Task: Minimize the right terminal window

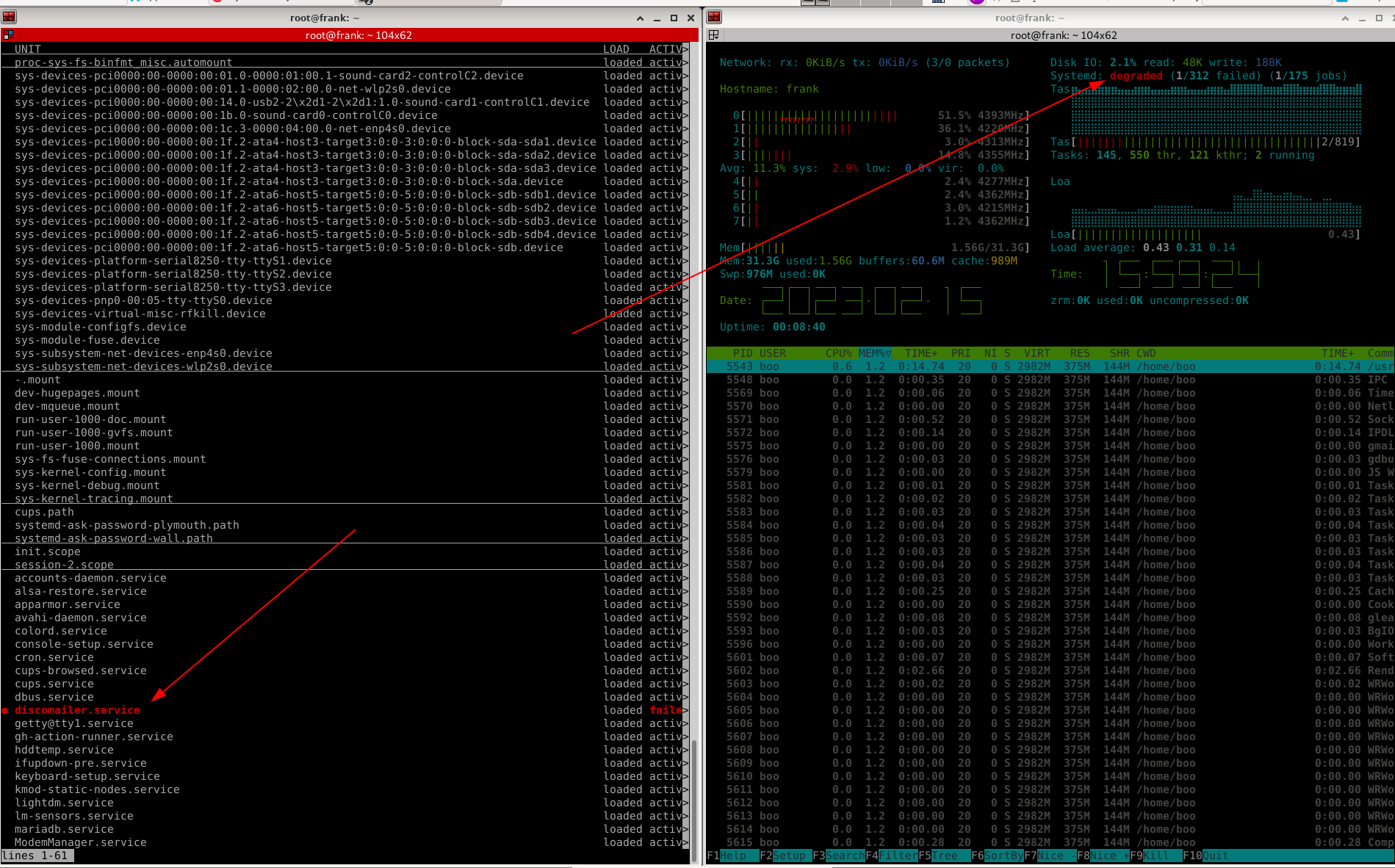Action: [x=1363, y=18]
